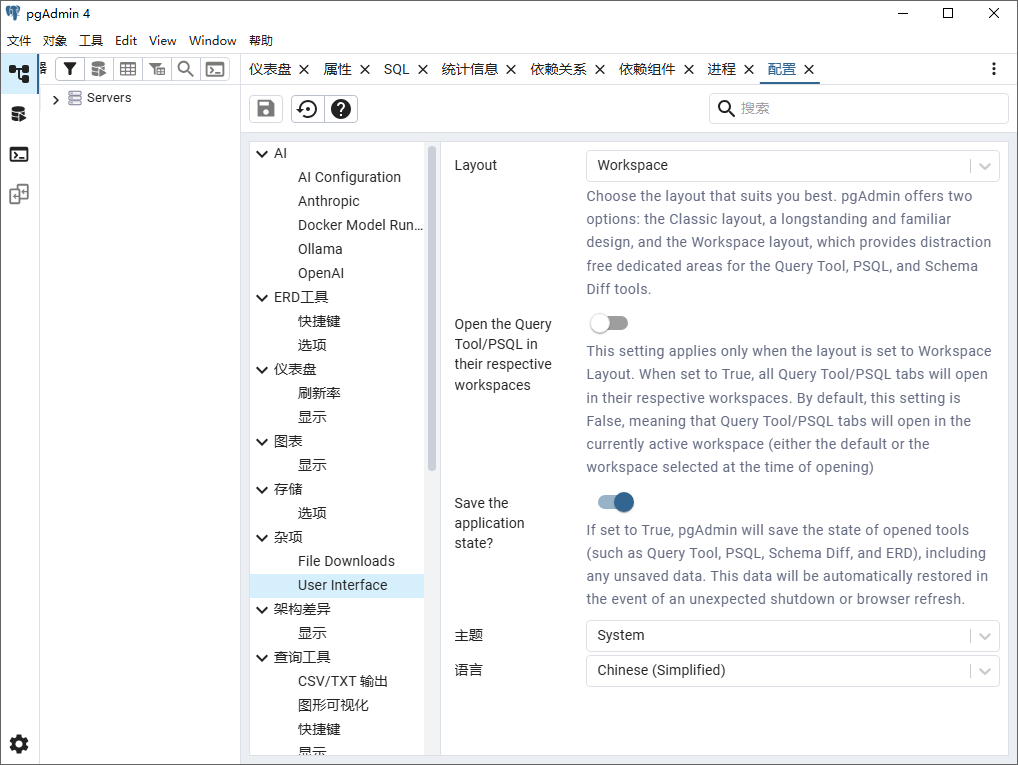1018x765 pixels.
Task: Close the 仪表盘 tab
Action: pos(304,69)
